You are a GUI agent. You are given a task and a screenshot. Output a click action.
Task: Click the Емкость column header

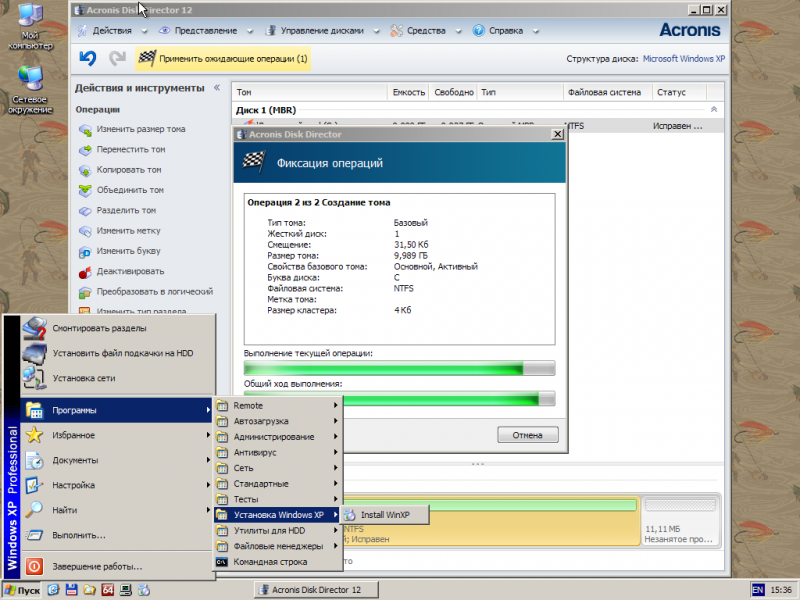click(x=408, y=92)
